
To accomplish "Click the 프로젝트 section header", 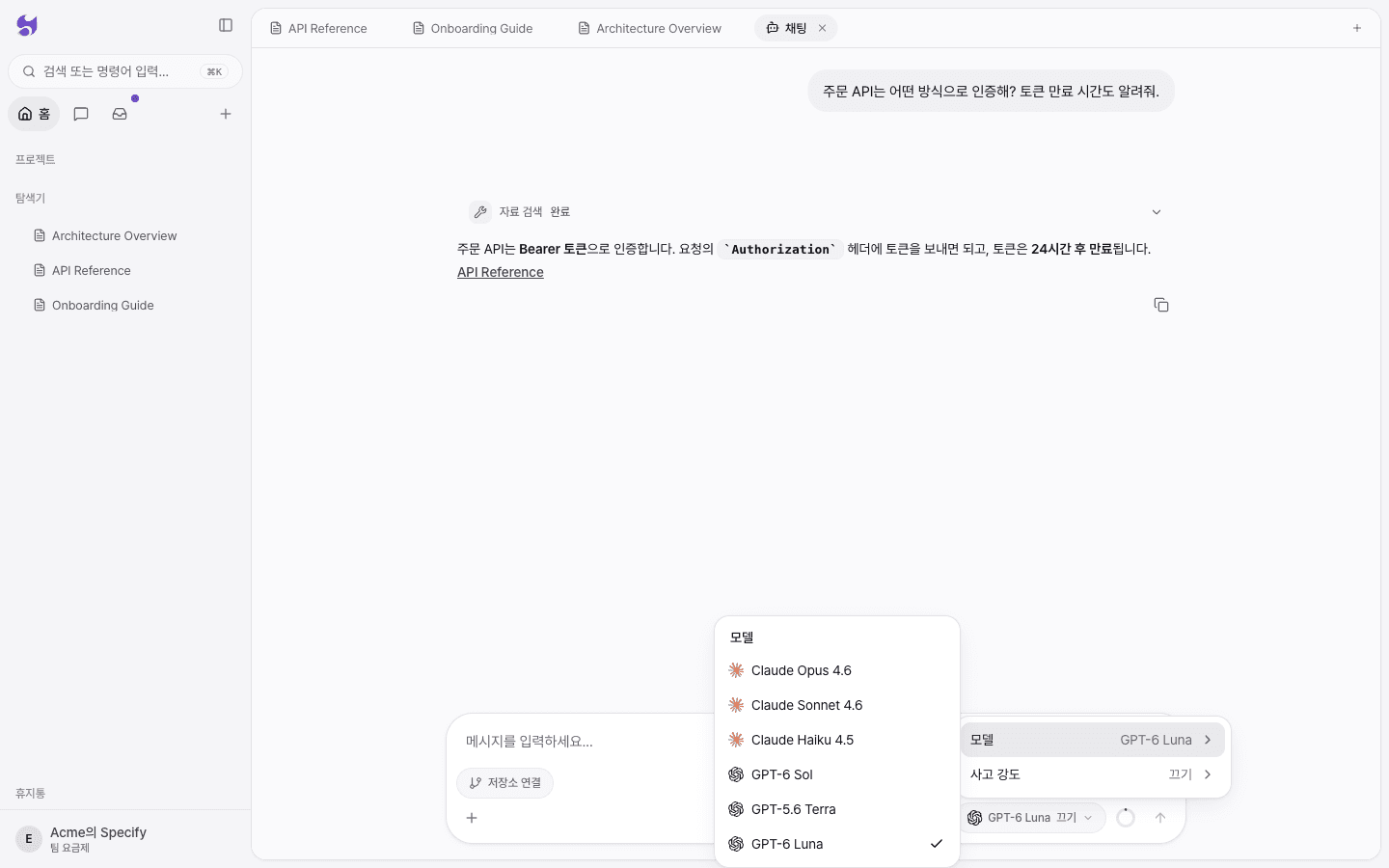I will tap(36, 160).
